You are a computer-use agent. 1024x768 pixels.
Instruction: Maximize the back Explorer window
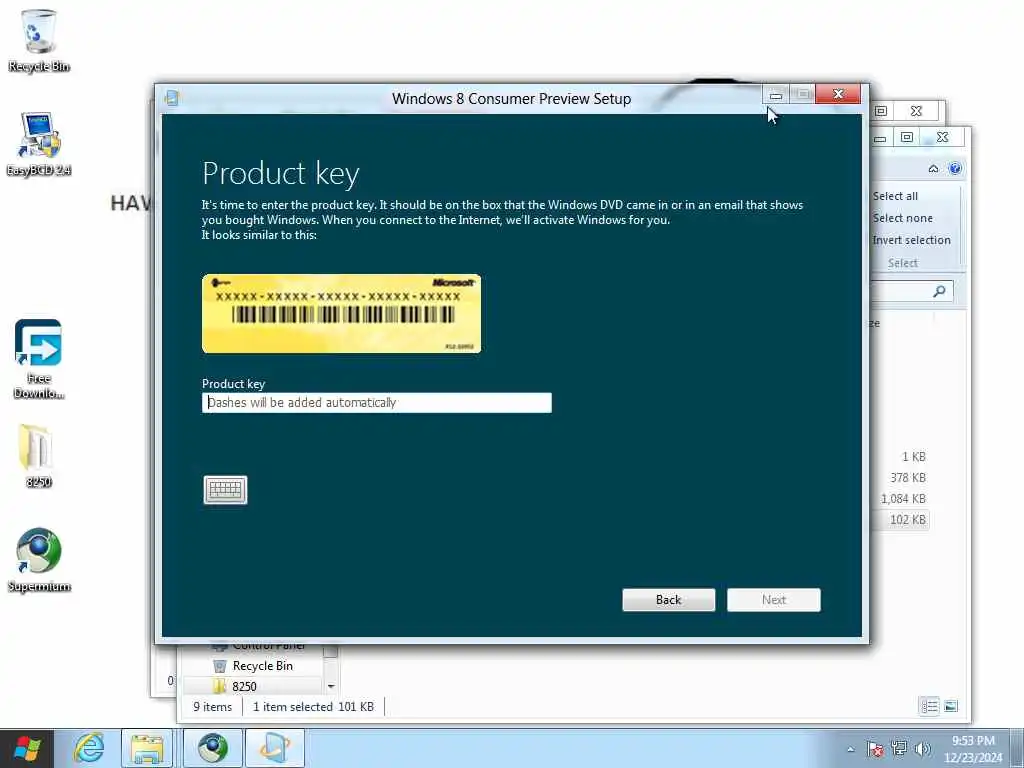coord(881,111)
